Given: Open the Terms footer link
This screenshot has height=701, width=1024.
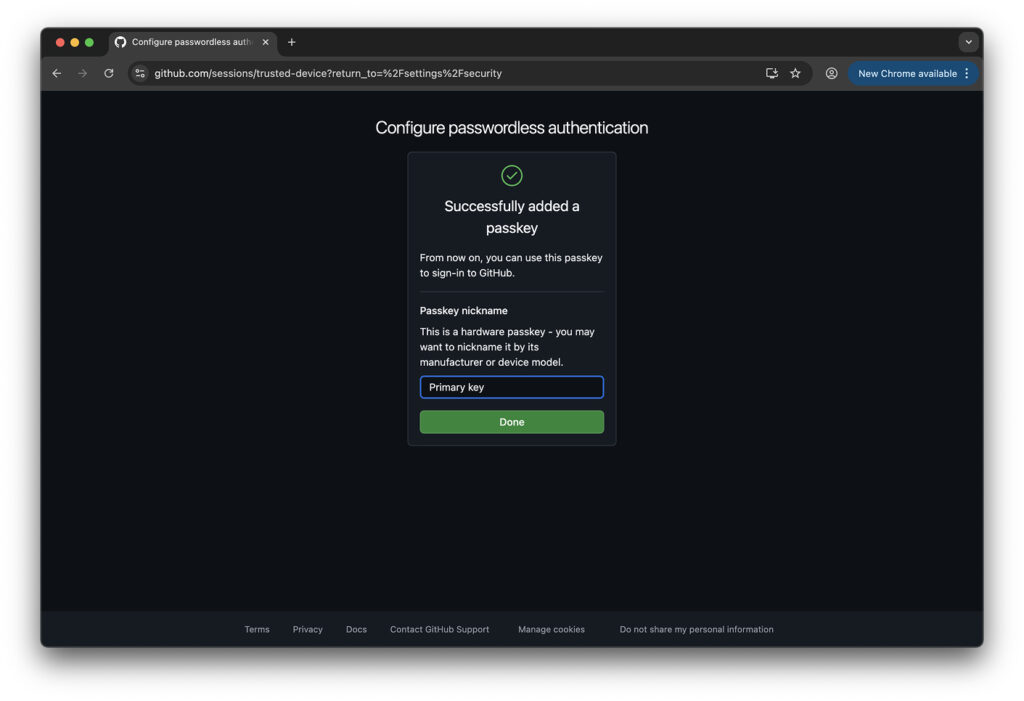Looking at the screenshot, I should tap(257, 629).
